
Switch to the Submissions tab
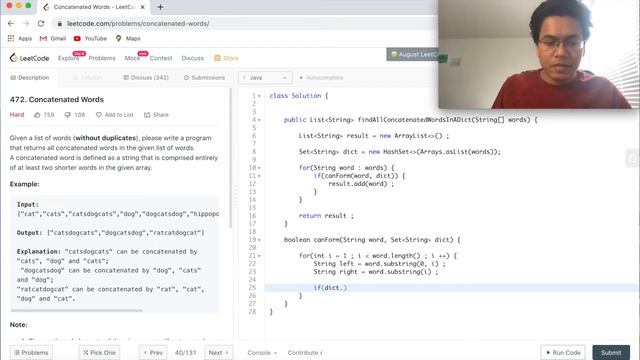204,78
